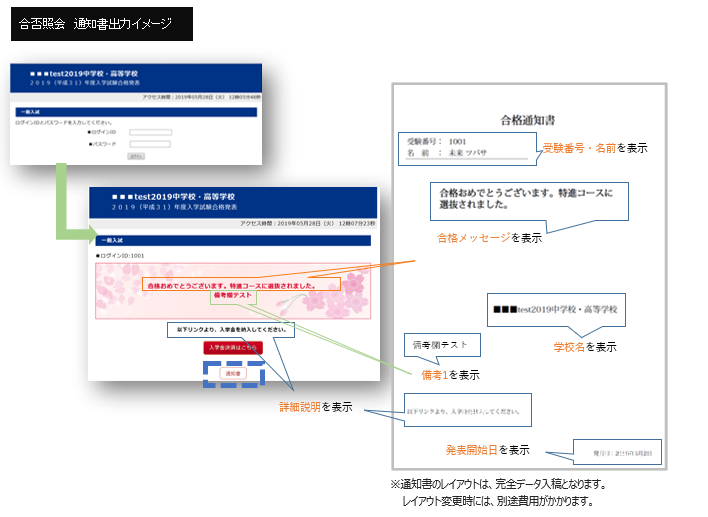Click the ■■■test2019中学校・高等学校 box on notice
The width and height of the screenshot is (708, 517).
(555, 311)
